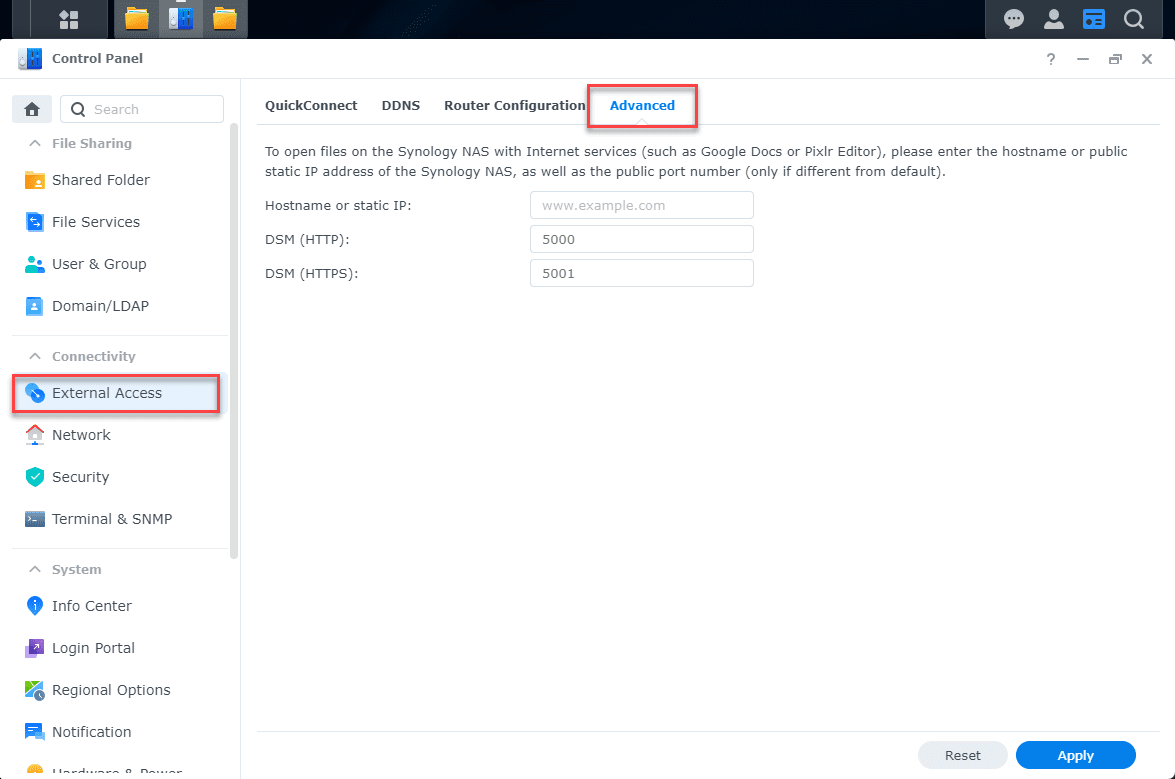Screen dimensions: 1175x779
Task: Minimize the Control Panel window
Action: coord(1083,59)
